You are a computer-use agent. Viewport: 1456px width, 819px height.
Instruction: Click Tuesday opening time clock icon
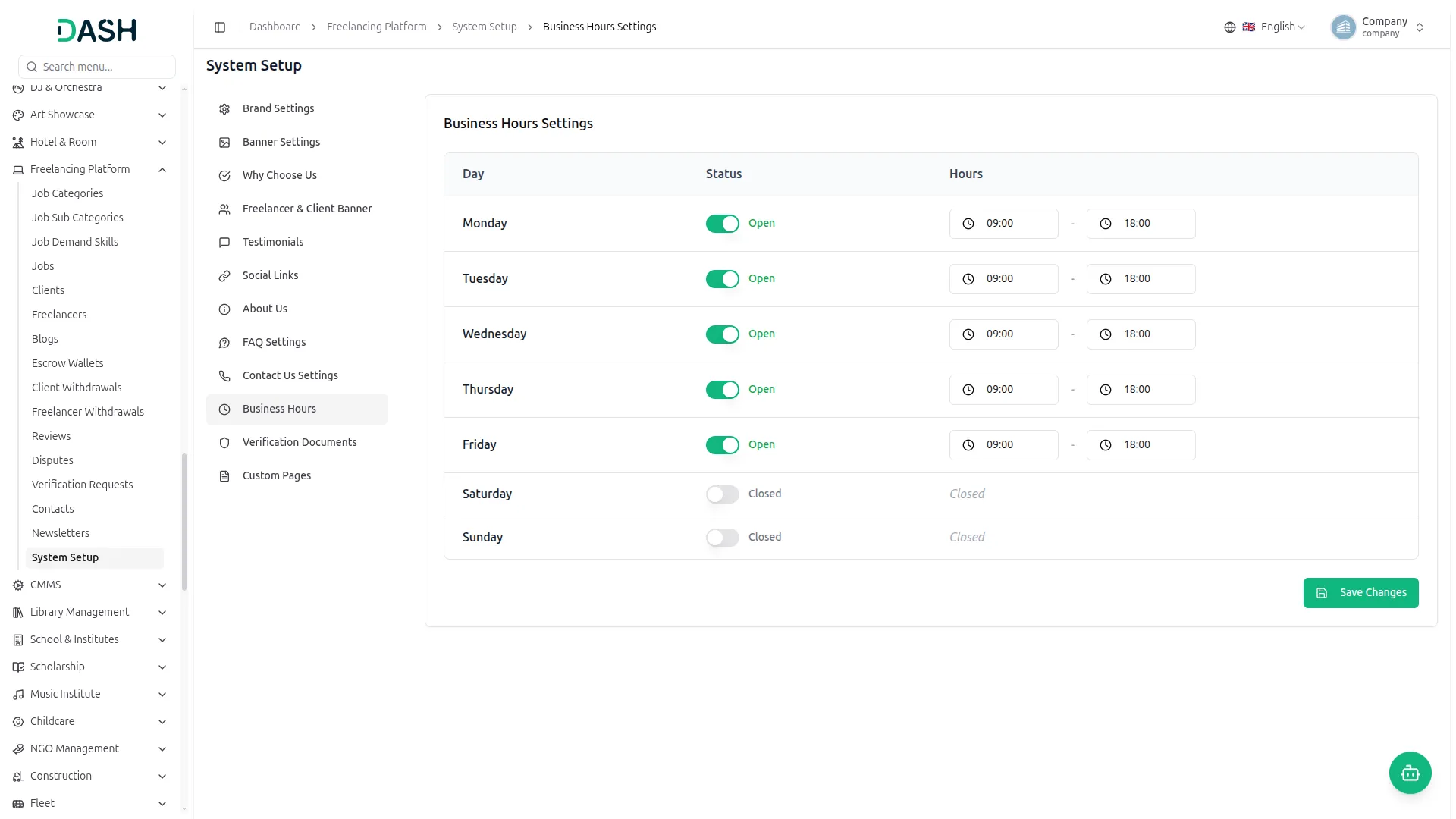coord(968,279)
